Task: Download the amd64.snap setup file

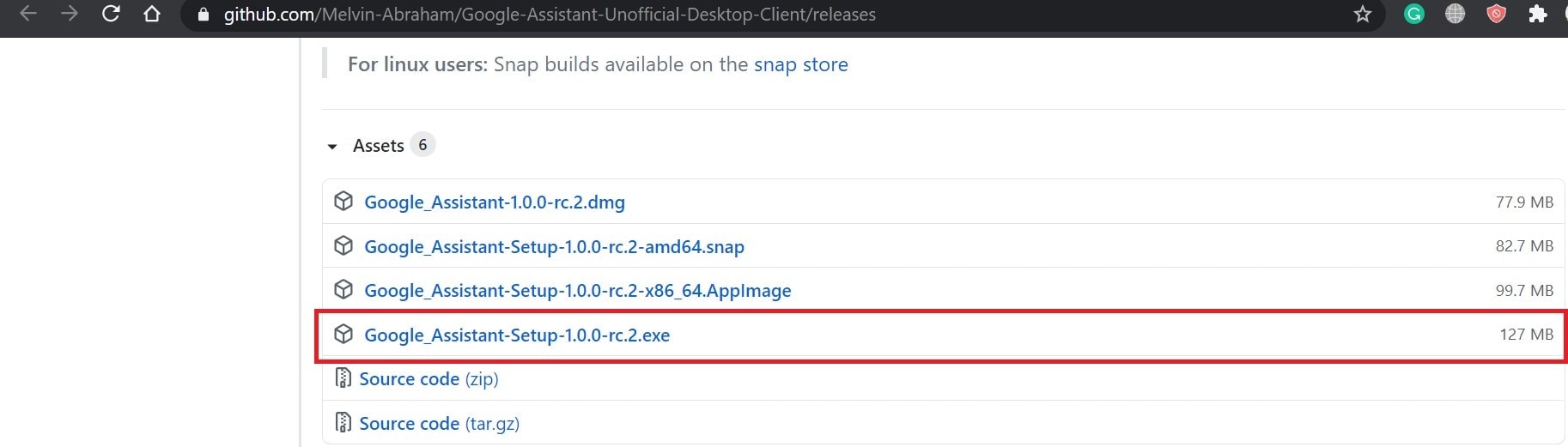Action: (554, 247)
